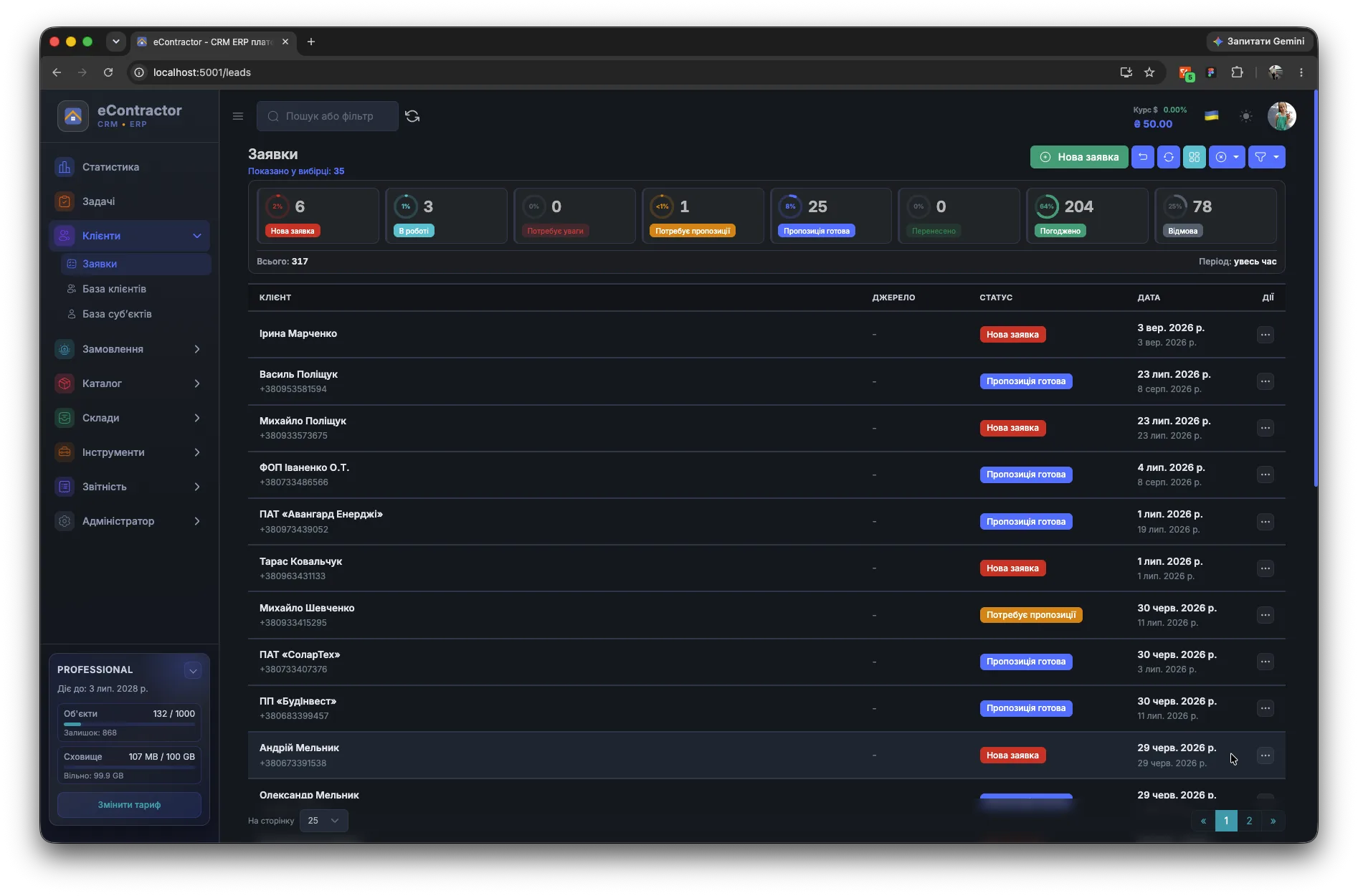Go to the next page arrow

[1273, 821]
